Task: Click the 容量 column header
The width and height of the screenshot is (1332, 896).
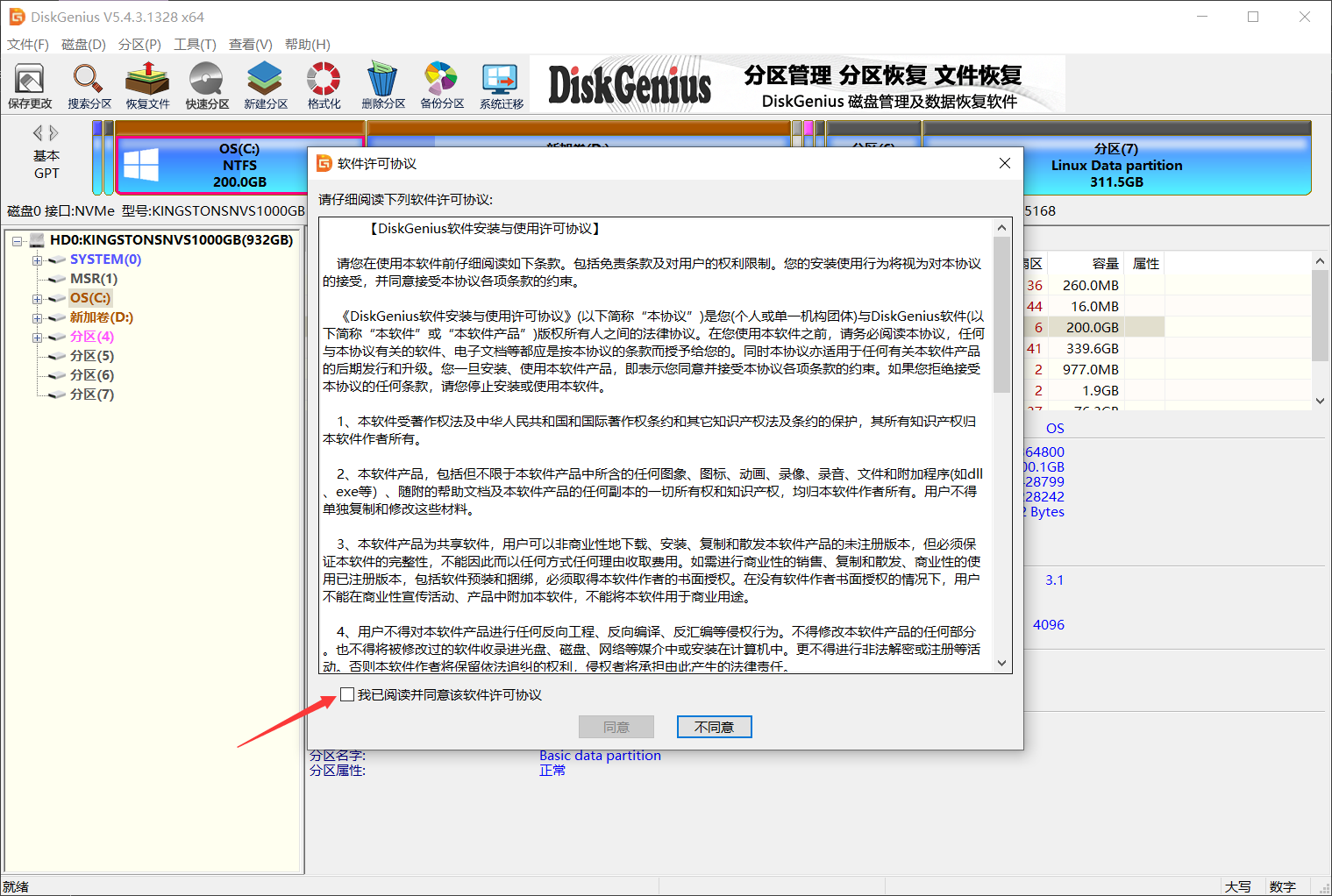Action: pyautogui.click(x=1105, y=263)
